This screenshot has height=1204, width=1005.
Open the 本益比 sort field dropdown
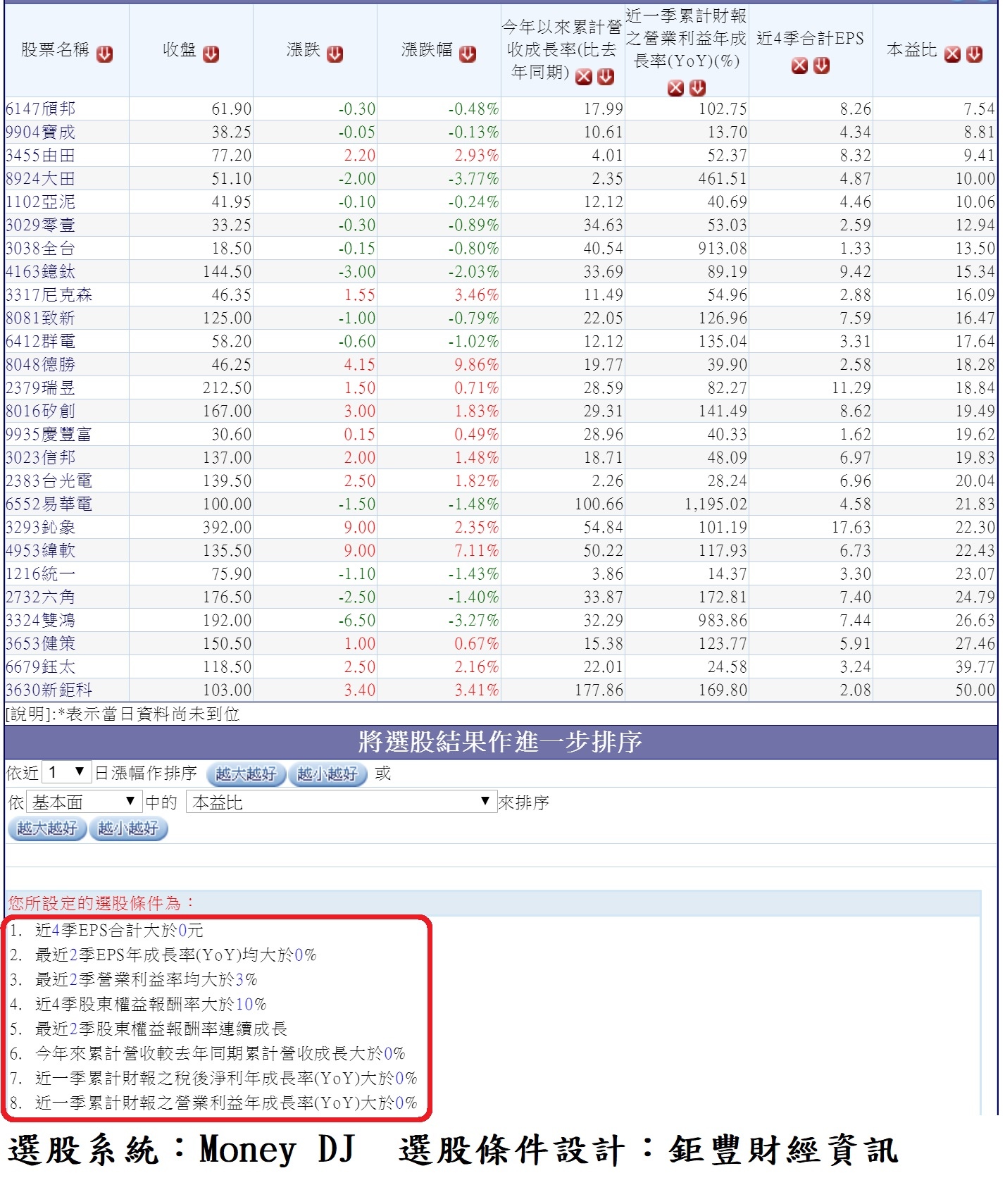point(342,802)
